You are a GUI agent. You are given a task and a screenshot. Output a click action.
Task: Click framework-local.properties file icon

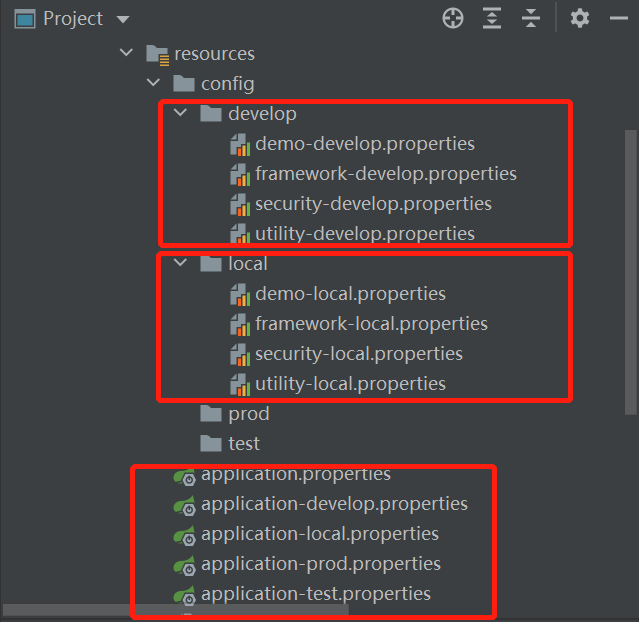pos(240,325)
